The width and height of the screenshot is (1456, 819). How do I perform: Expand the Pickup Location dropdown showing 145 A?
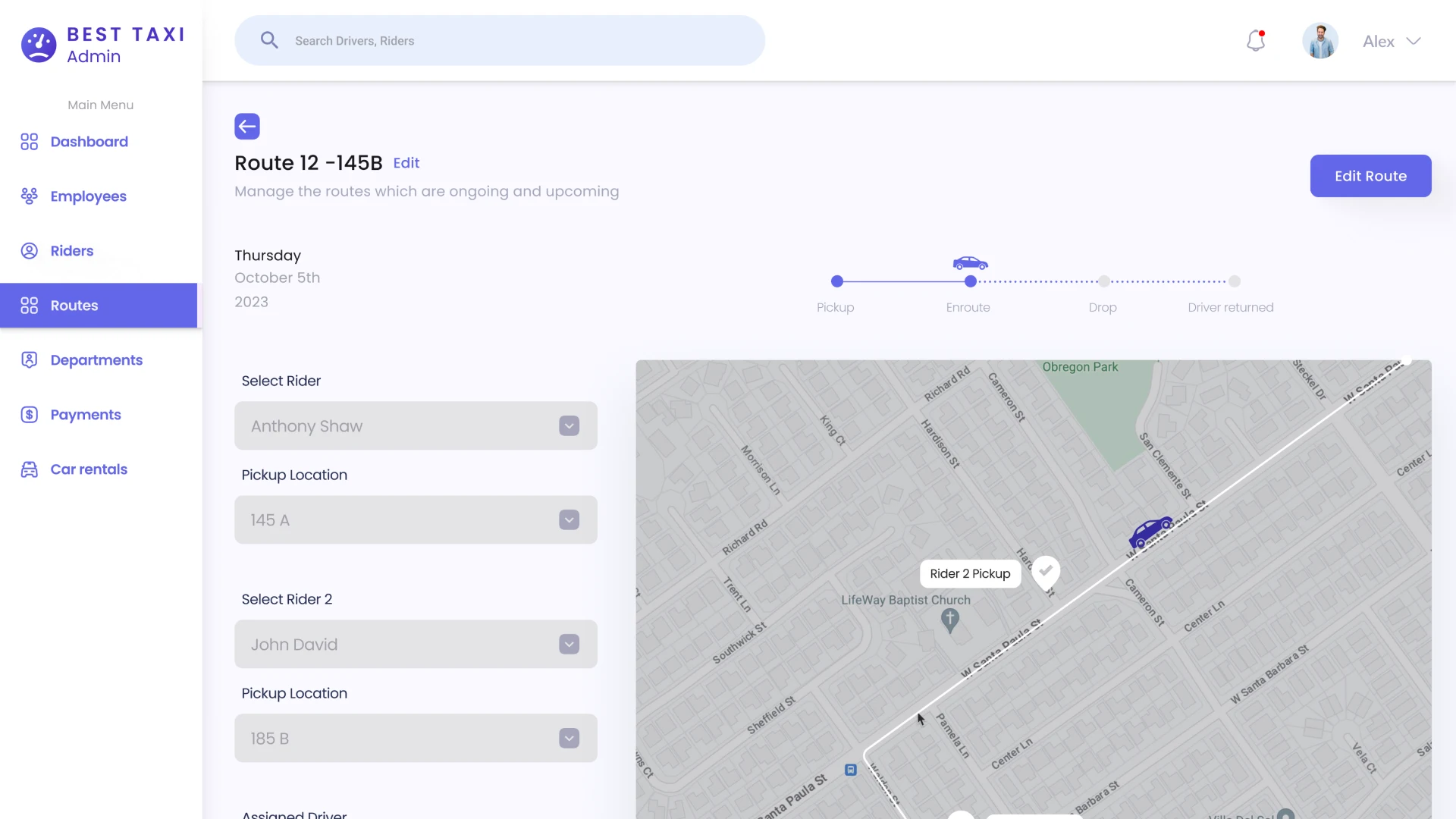pyautogui.click(x=568, y=519)
